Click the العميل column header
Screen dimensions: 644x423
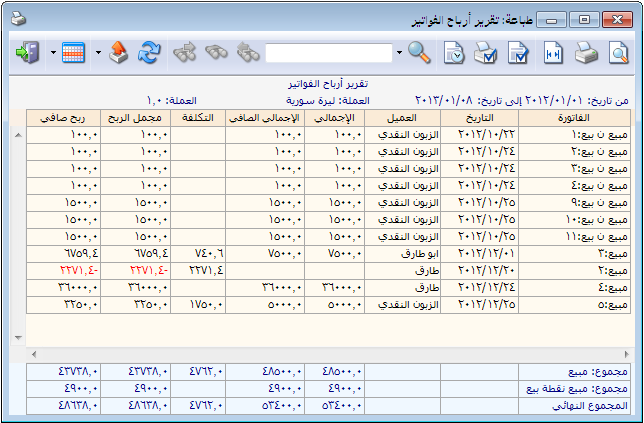[x=402, y=118]
